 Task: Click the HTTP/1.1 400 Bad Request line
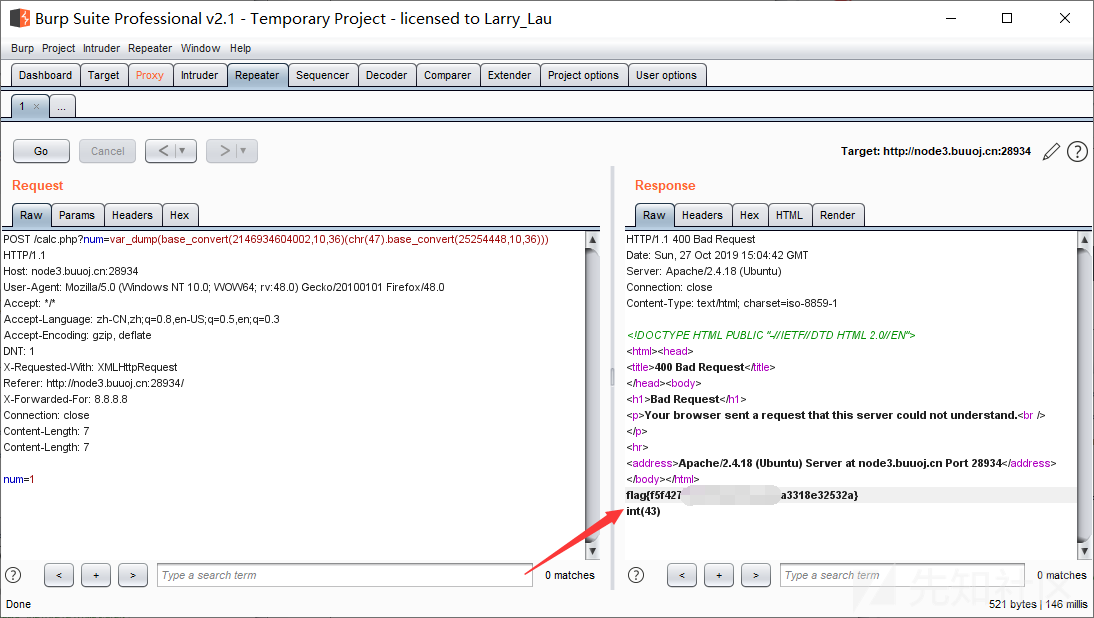coord(691,239)
